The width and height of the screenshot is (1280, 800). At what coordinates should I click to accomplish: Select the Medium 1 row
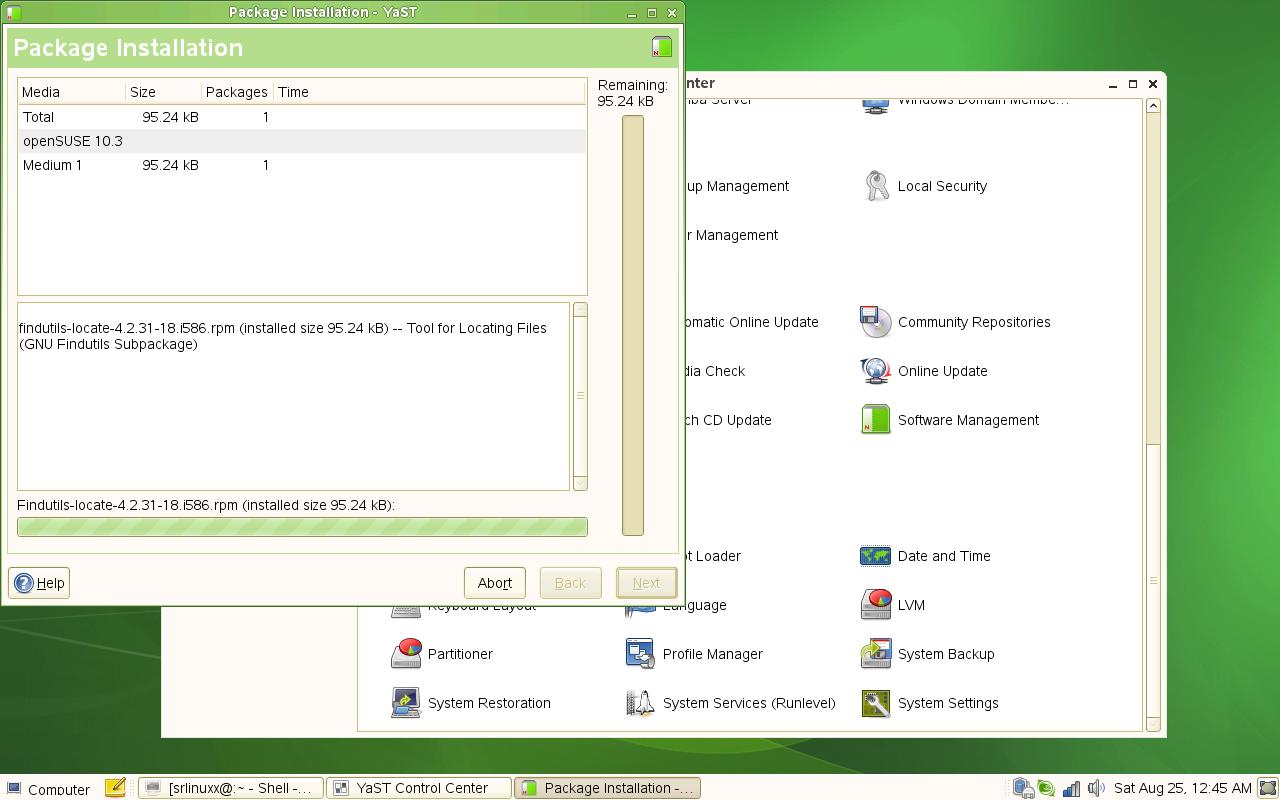point(302,165)
